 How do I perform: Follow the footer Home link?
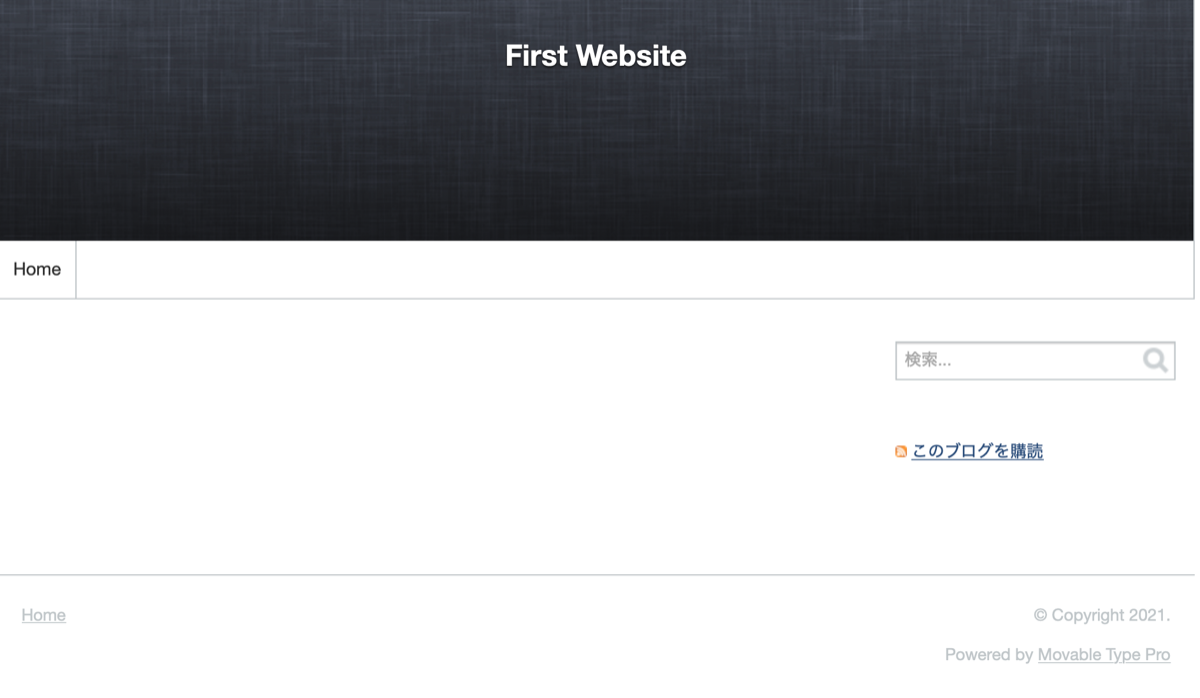coord(44,615)
